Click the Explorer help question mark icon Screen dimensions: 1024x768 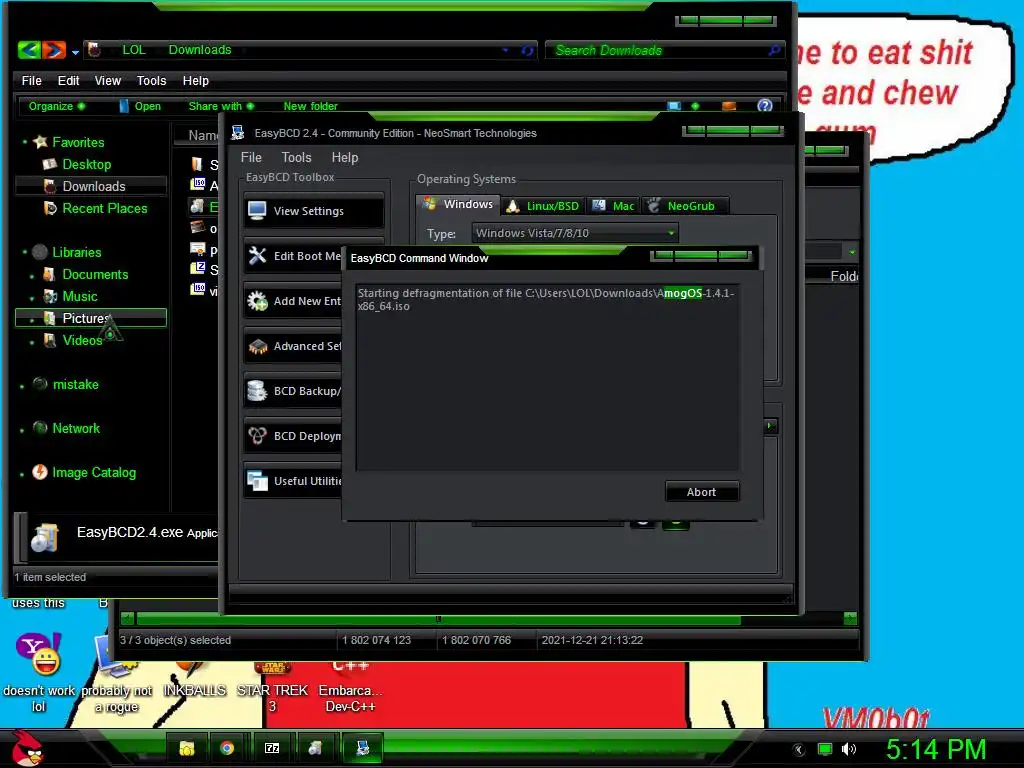[x=765, y=106]
